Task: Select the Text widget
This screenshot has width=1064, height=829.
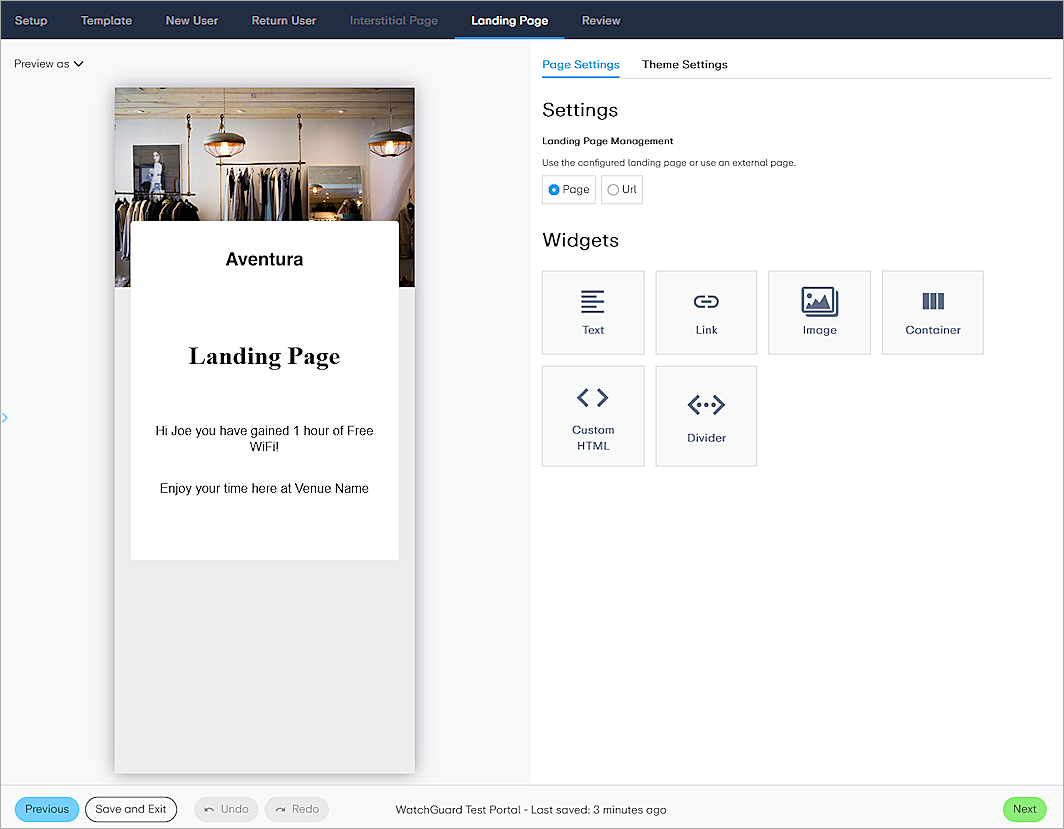Action: 593,312
